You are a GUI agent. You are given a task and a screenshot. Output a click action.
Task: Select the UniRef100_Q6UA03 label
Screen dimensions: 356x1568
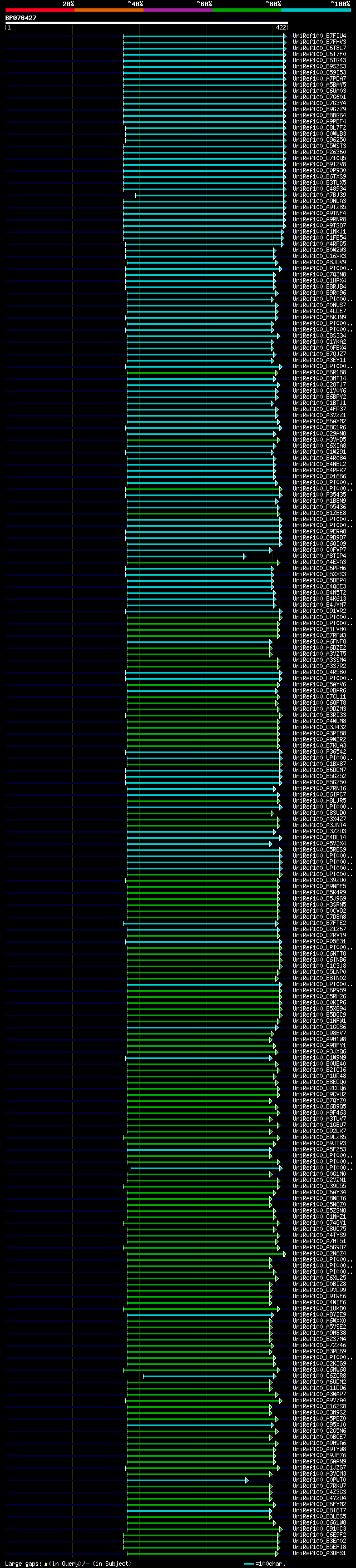click(319, 91)
